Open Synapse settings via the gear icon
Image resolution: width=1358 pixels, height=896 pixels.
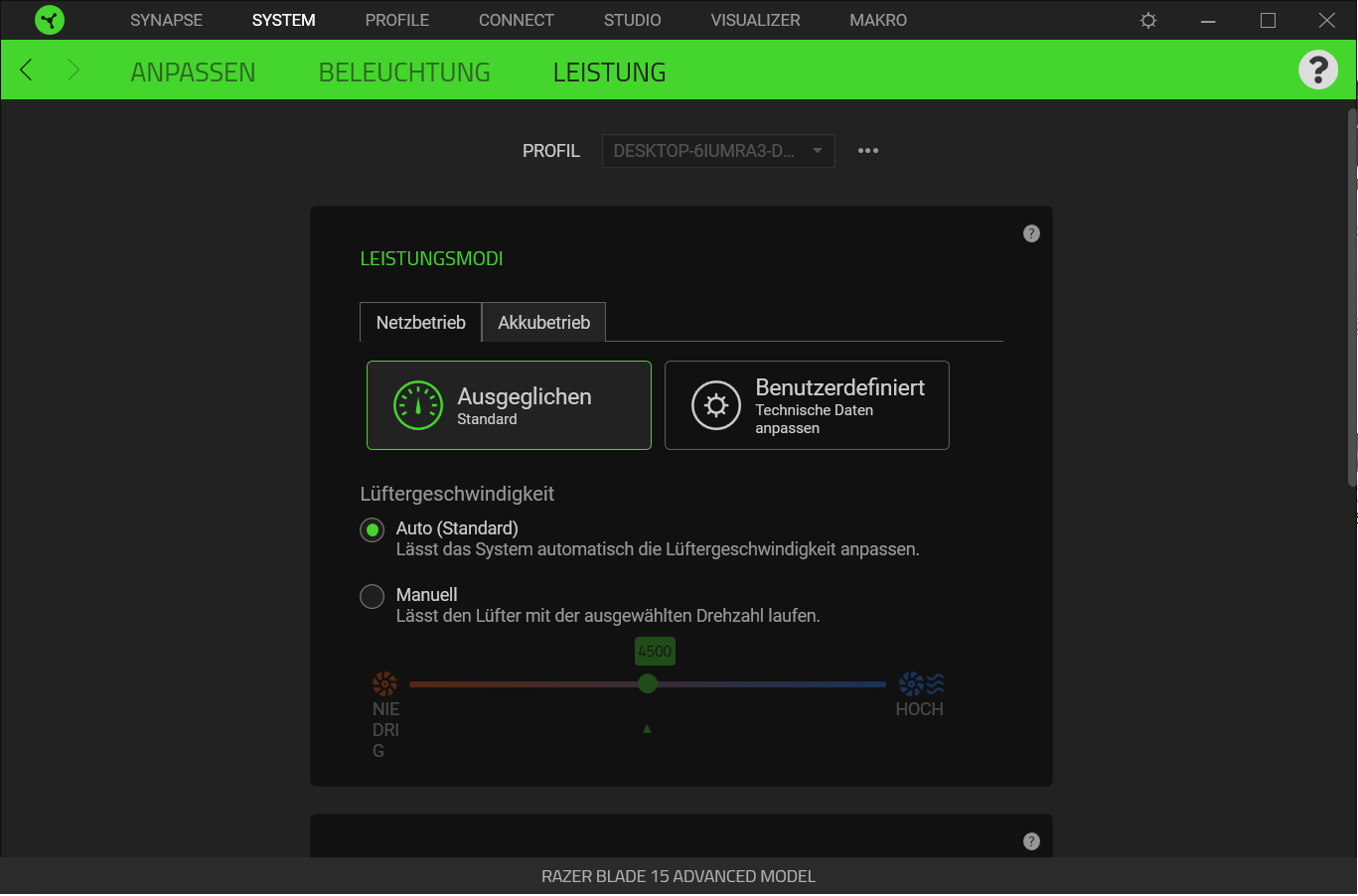(x=1148, y=20)
